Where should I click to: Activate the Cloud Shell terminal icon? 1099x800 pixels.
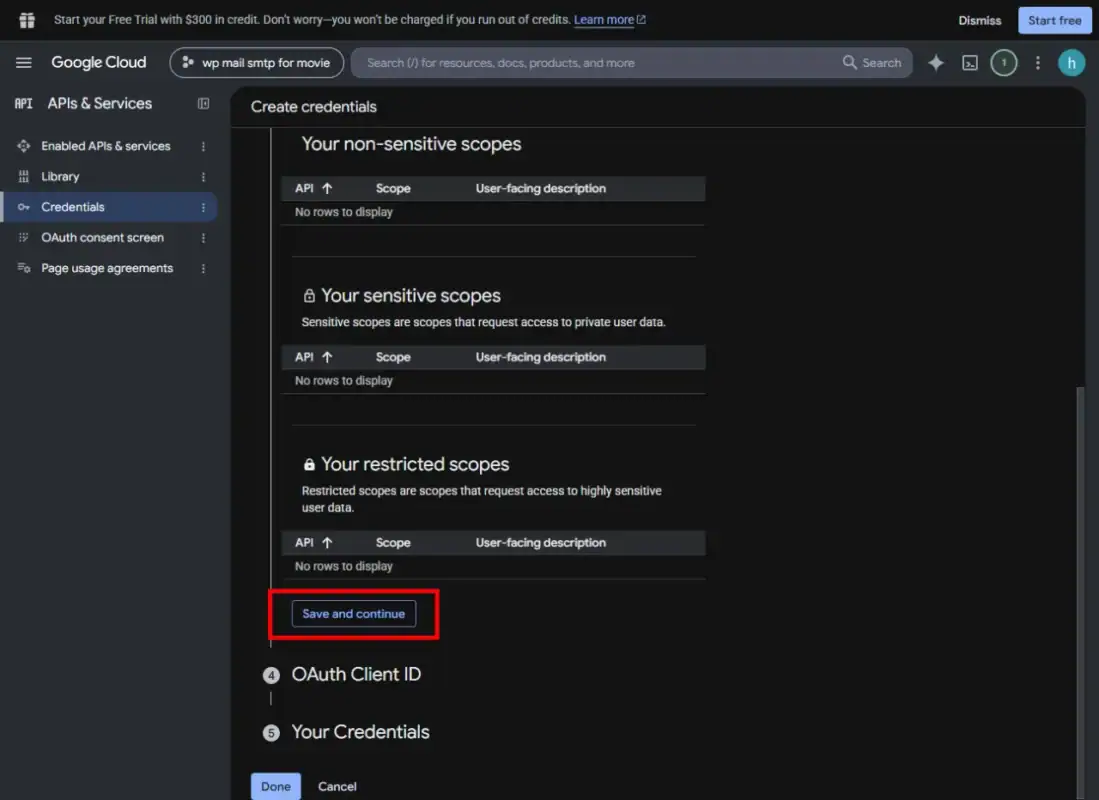coord(969,63)
